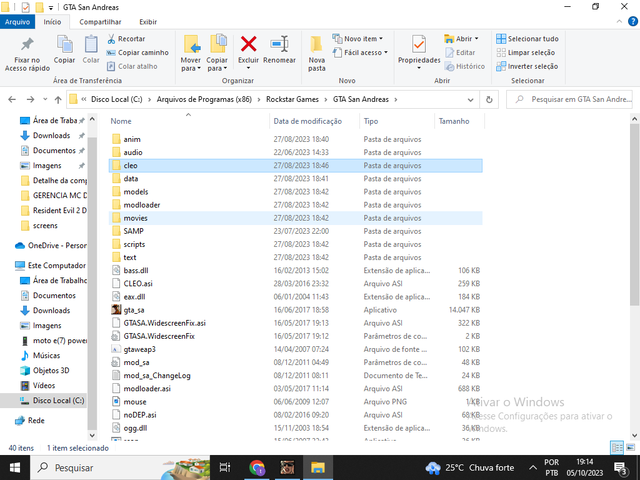Open the Arquivo menu tab
Screen dimensions: 640x480
(18, 22)
